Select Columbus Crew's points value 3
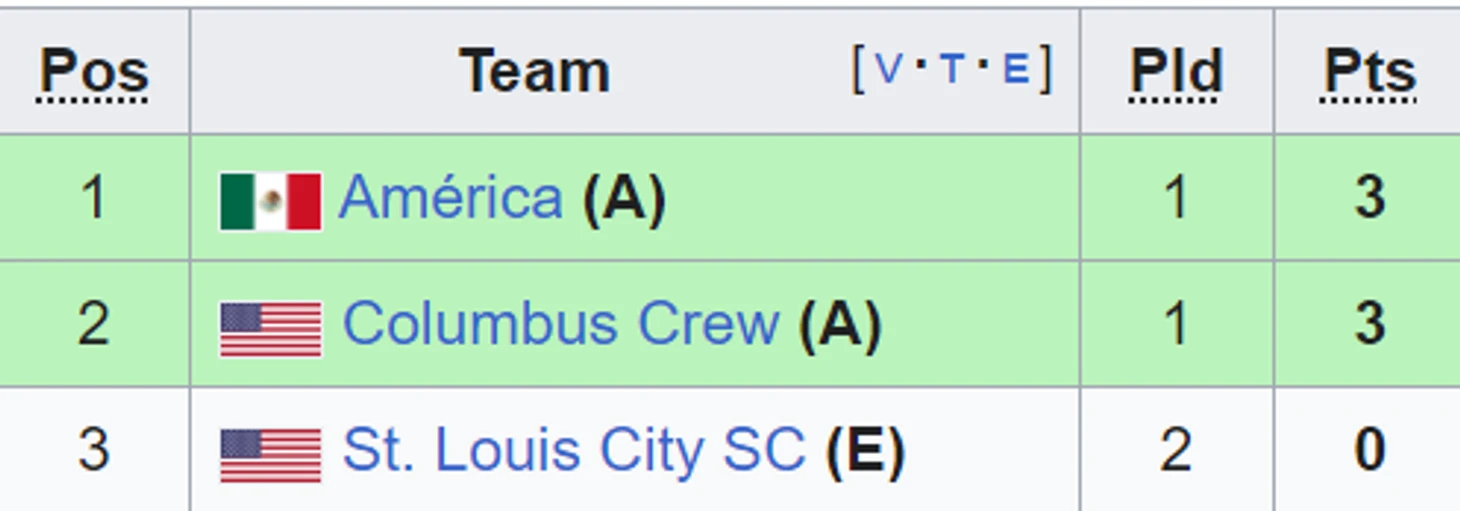Viewport: 1460px width, 511px height. click(x=1370, y=324)
